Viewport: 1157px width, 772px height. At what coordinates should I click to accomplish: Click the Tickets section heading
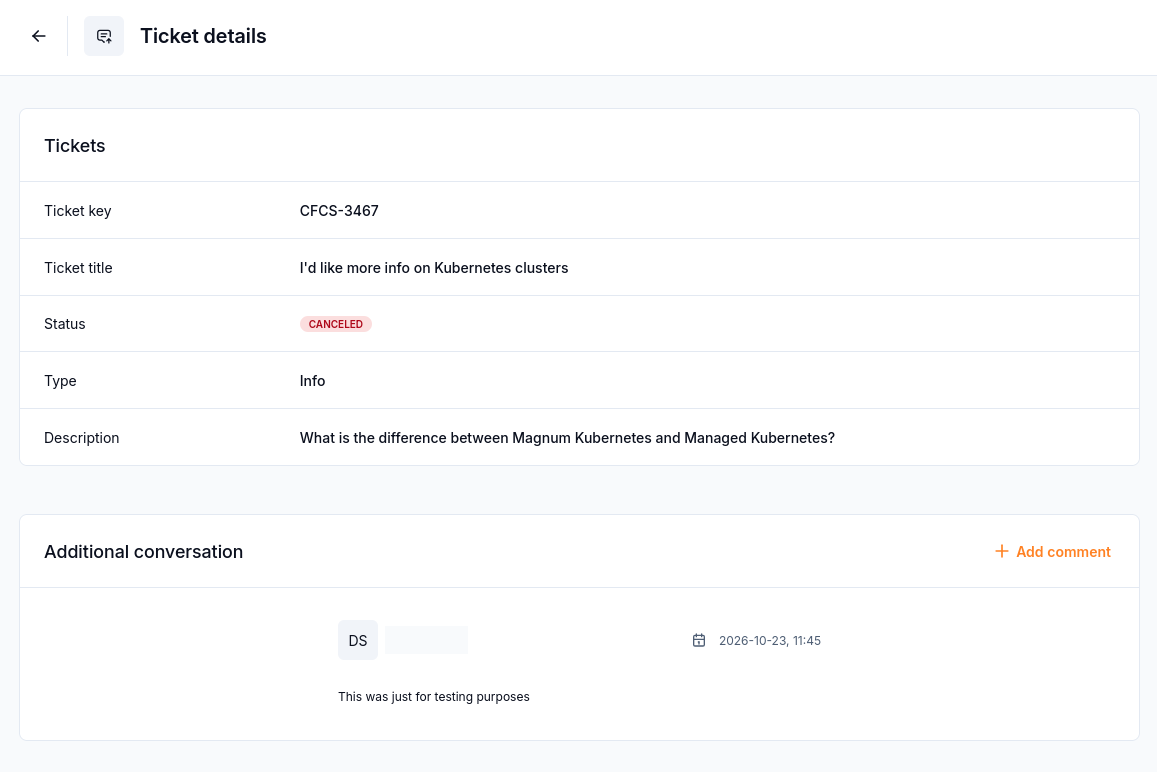(75, 145)
